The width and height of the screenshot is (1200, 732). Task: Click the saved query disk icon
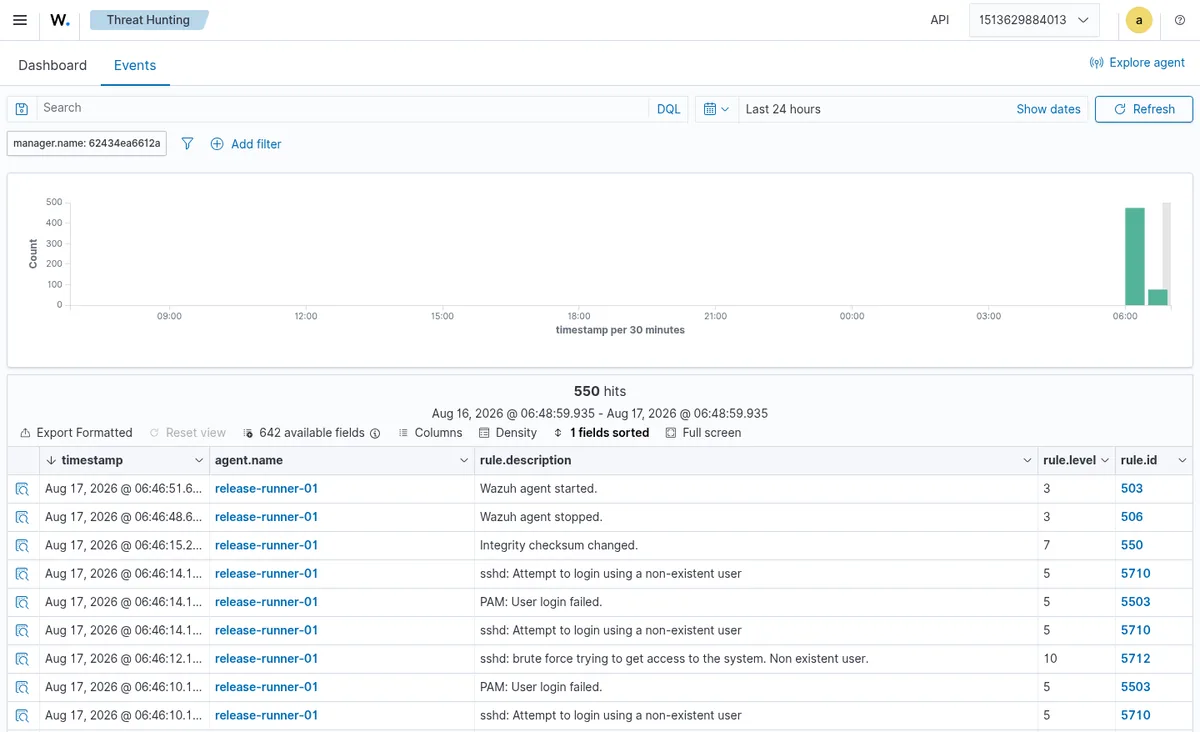(x=22, y=109)
